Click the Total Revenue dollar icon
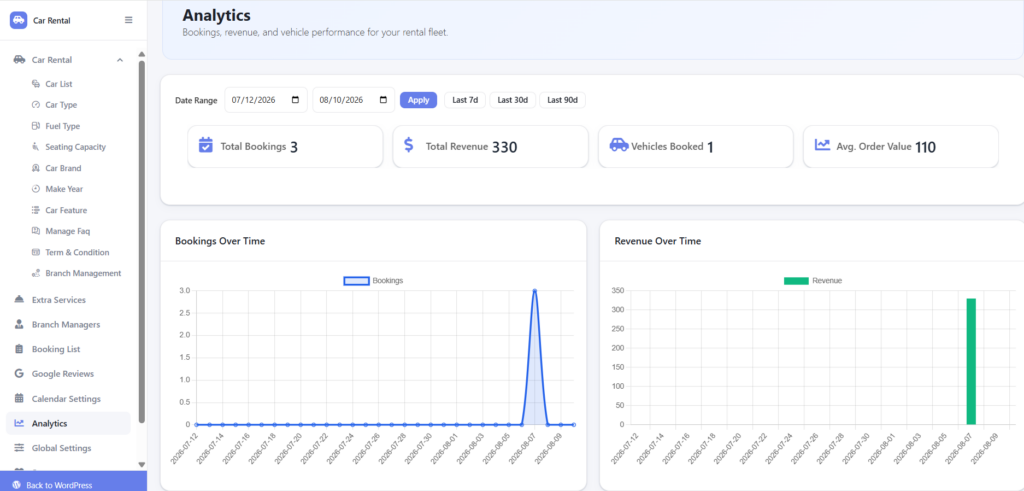 tap(409, 145)
